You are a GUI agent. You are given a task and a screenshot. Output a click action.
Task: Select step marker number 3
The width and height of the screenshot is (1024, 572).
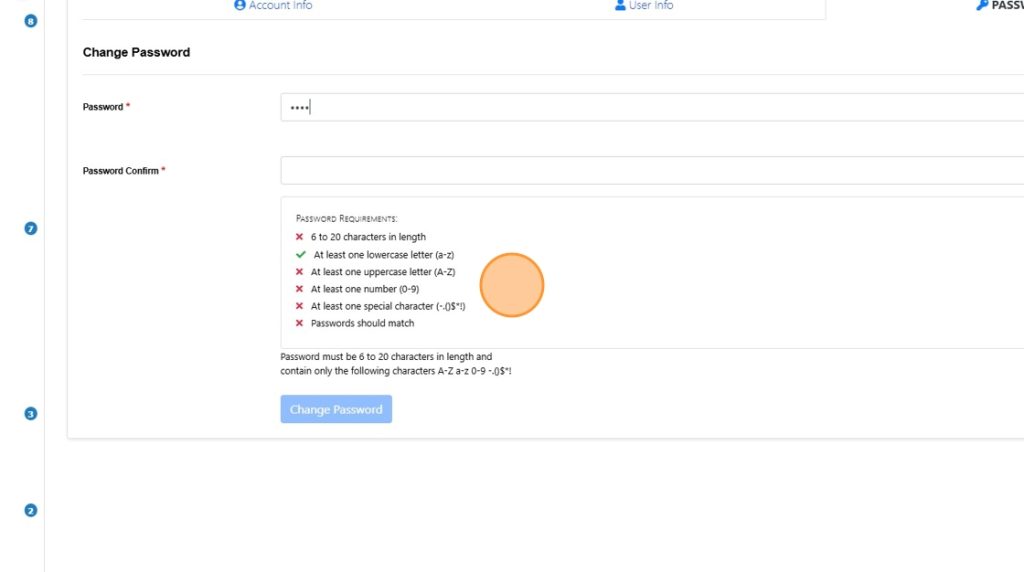[30, 414]
